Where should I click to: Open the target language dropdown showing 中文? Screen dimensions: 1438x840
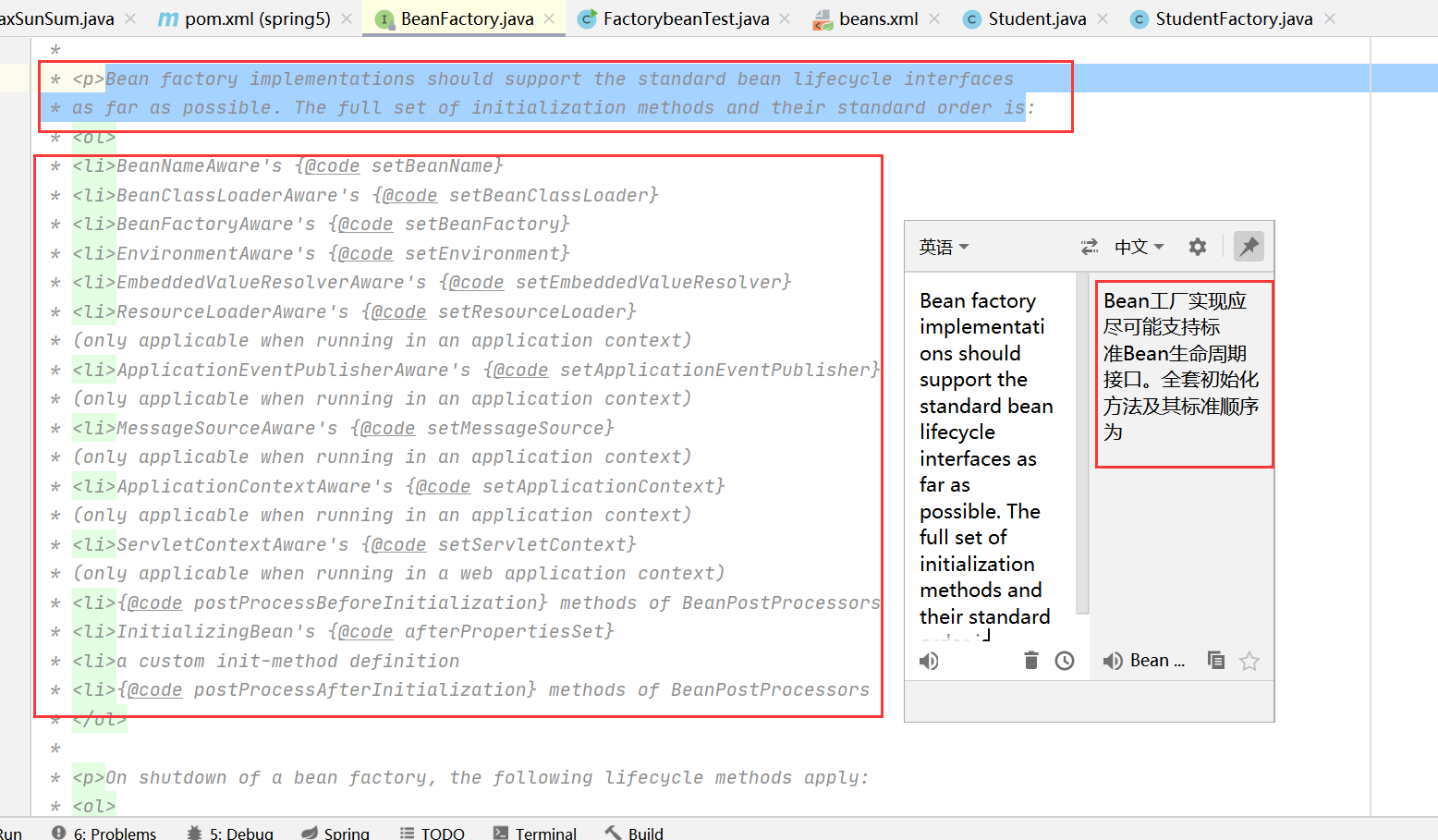tap(1137, 246)
